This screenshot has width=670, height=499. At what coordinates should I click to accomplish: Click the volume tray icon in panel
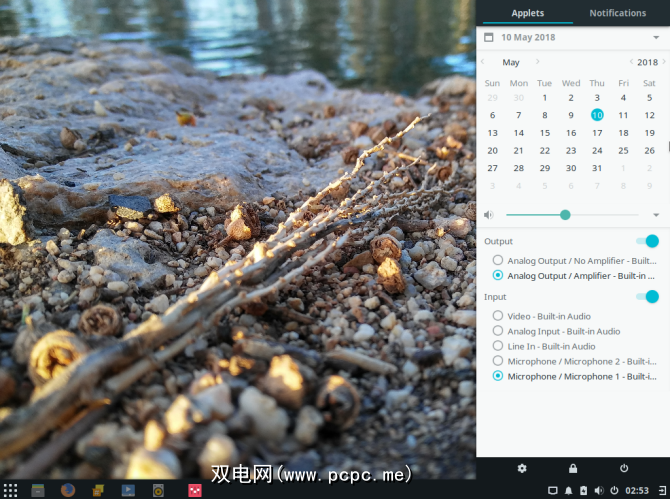599,490
